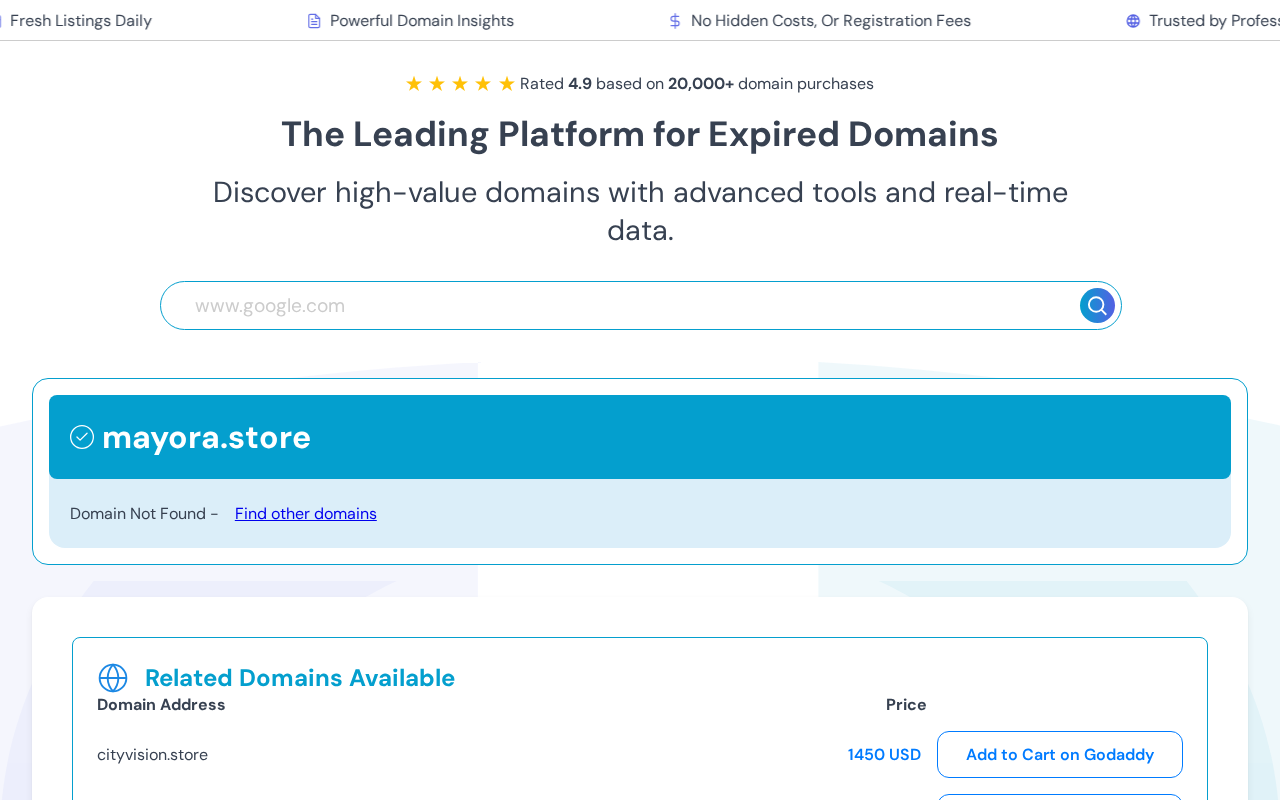Click the checkmark icon beside mayora.store
This screenshot has width=1280, height=800.
(x=82, y=437)
